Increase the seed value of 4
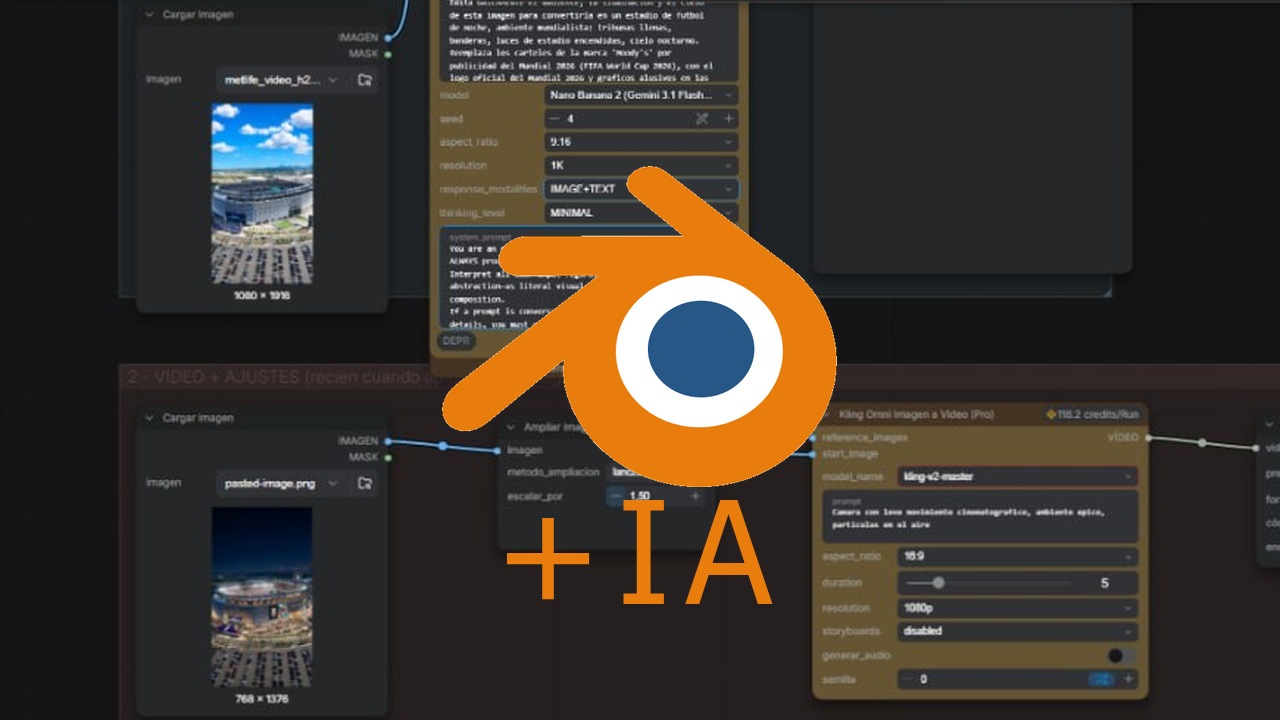Screen dimensions: 1280x720 point(728,119)
